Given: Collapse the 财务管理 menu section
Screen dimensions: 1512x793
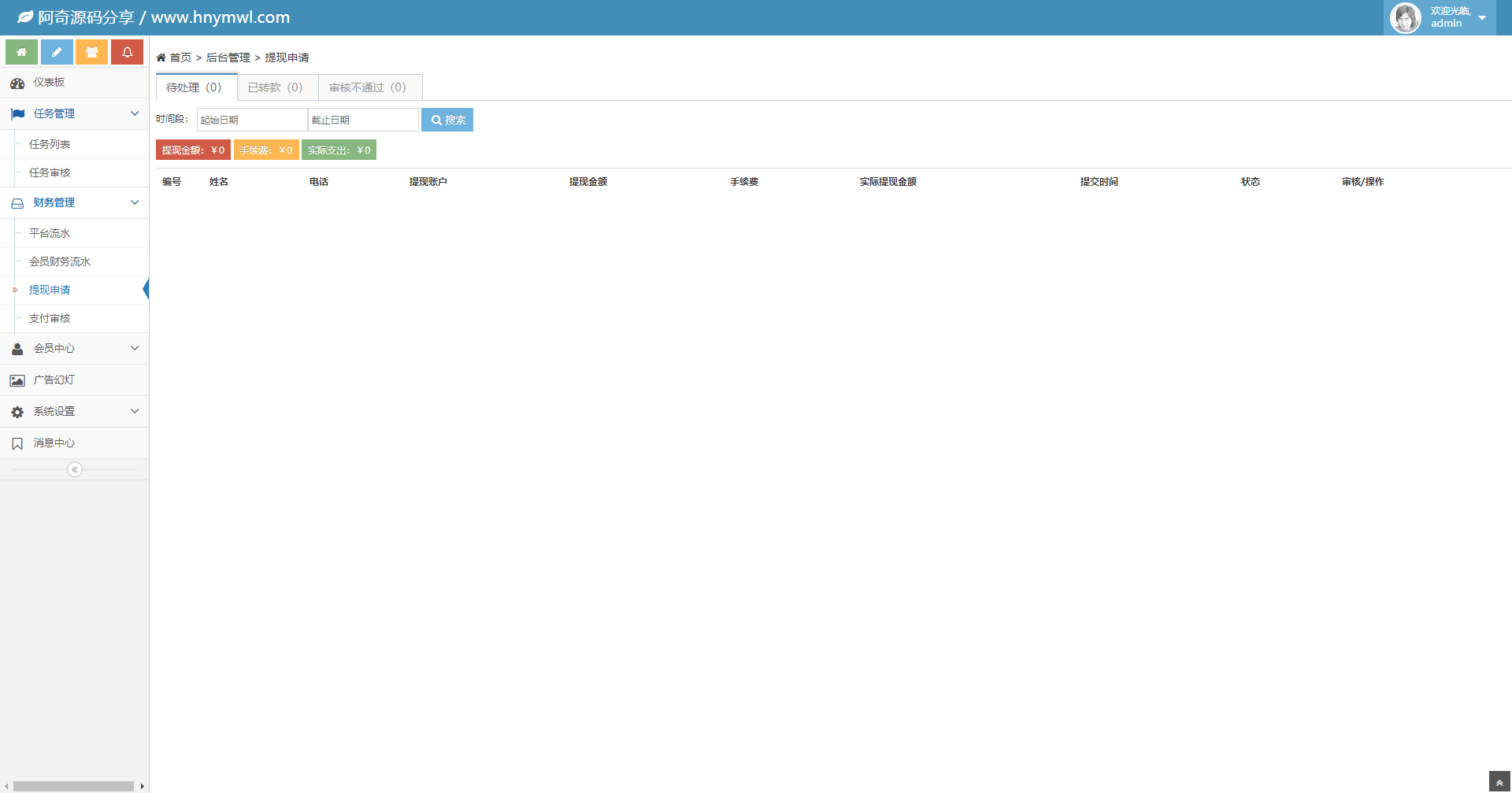Looking at the screenshot, I should pyautogui.click(x=135, y=202).
